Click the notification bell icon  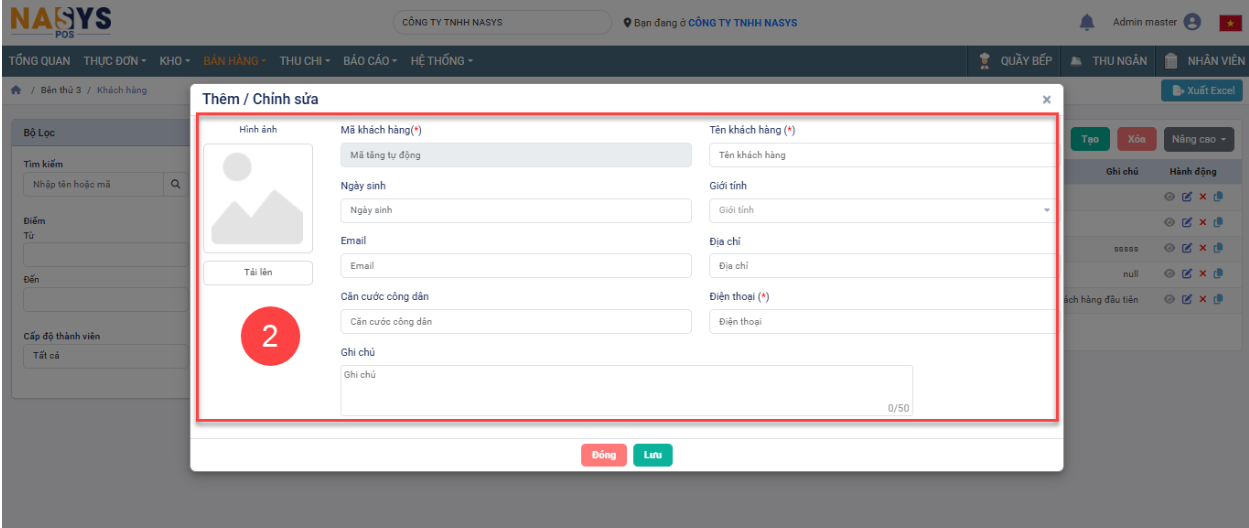[1087, 22]
